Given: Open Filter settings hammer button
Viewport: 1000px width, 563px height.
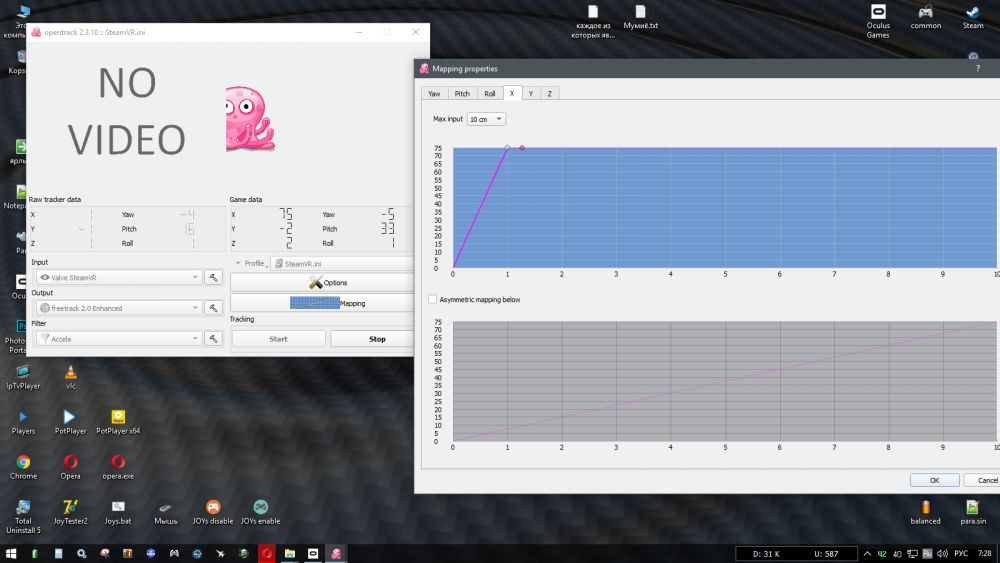Looking at the screenshot, I should [x=213, y=339].
